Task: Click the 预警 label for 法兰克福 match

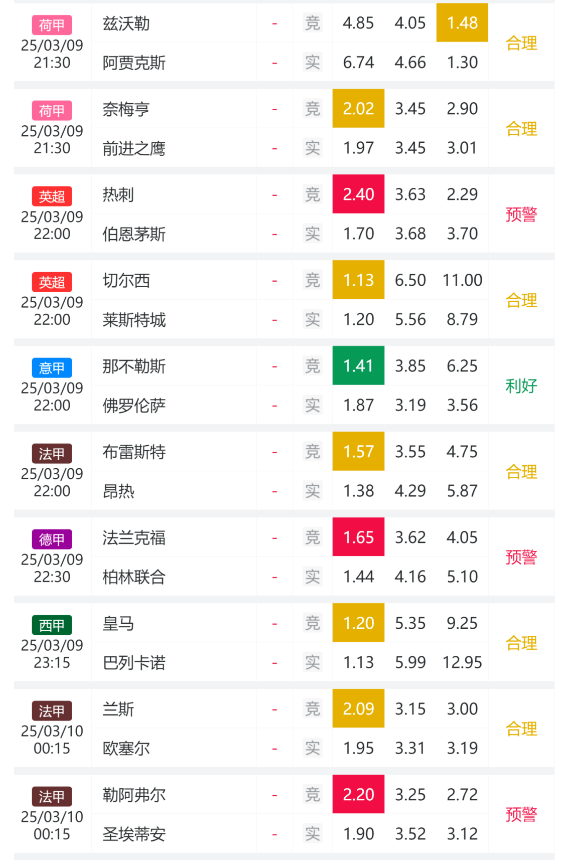Action: pos(521,557)
